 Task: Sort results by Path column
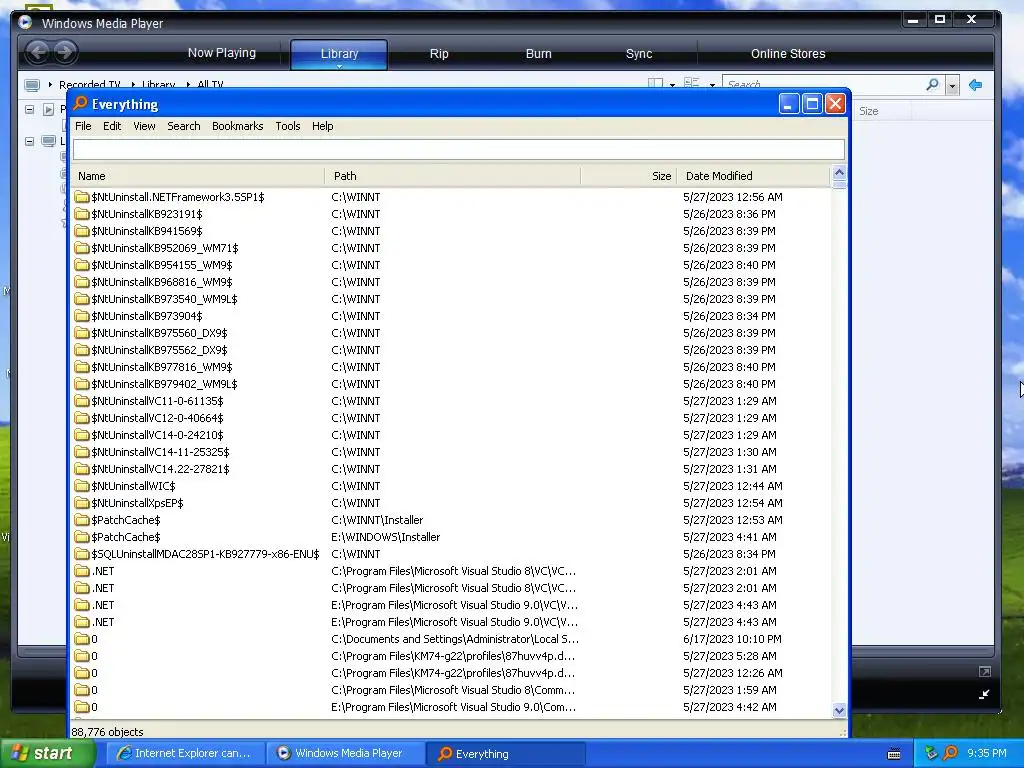(453, 176)
